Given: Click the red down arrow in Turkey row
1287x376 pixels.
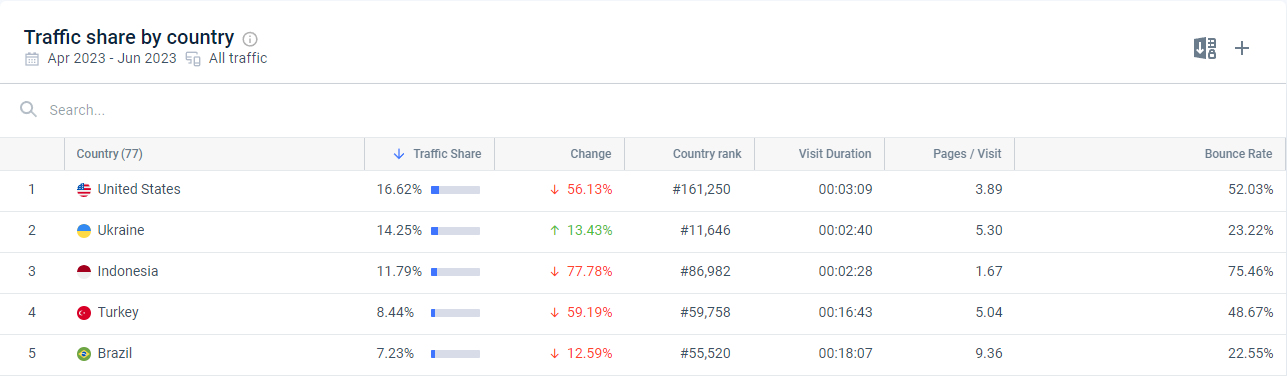Looking at the screenshot, I should coord(554,313).
